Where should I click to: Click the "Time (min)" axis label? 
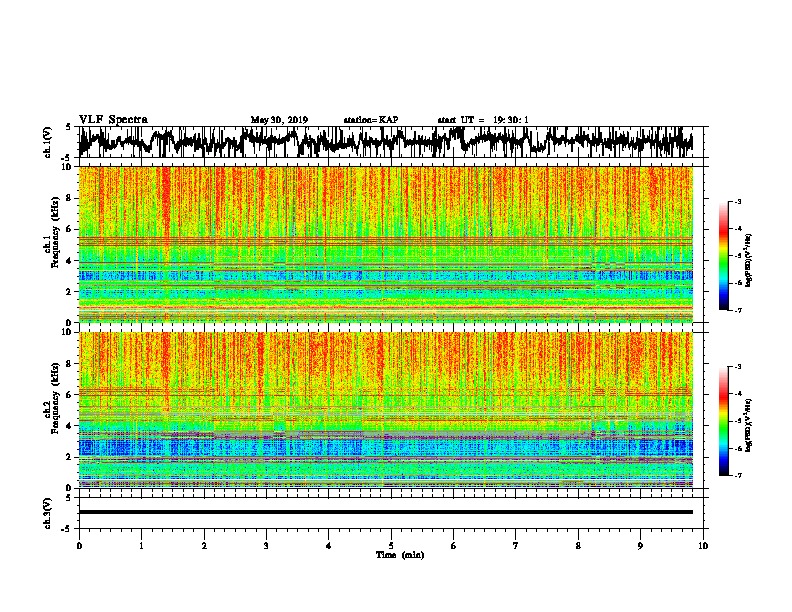coord(400,555)
